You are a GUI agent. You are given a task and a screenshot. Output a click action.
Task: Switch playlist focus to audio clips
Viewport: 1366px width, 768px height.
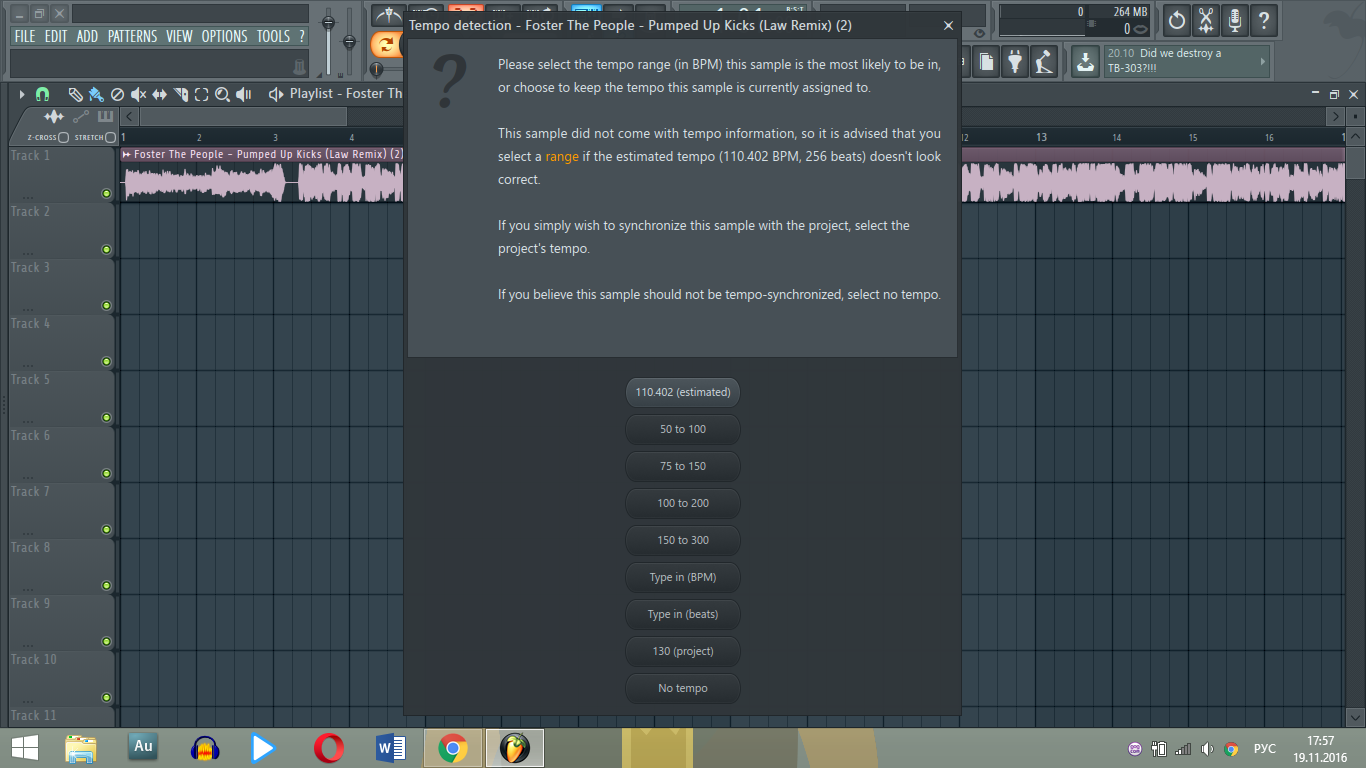tap(54, 117)
